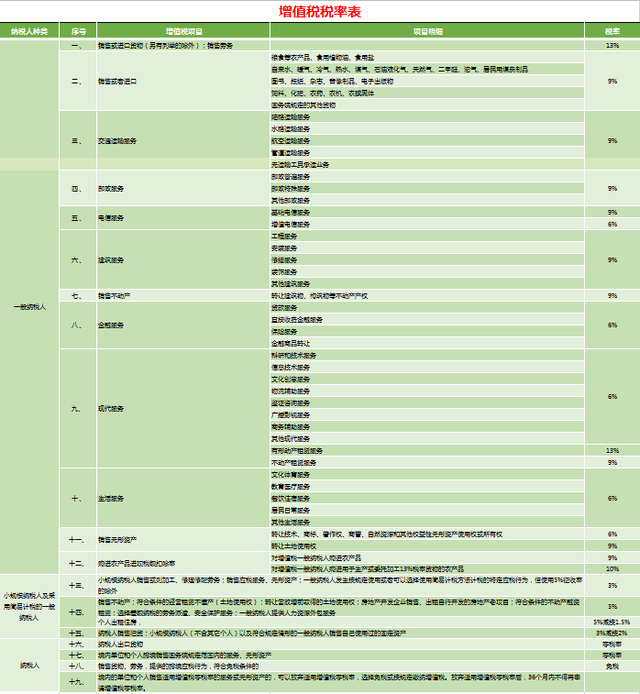Click the 文化创意服务 detail cell
Viewport: 640px width, 694px height.
[x=428, y=379]
